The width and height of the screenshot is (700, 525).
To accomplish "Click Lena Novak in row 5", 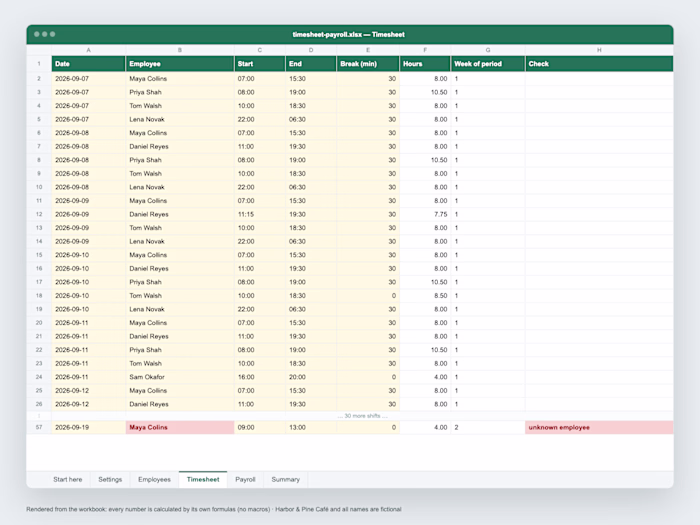I will pos(180,119).
